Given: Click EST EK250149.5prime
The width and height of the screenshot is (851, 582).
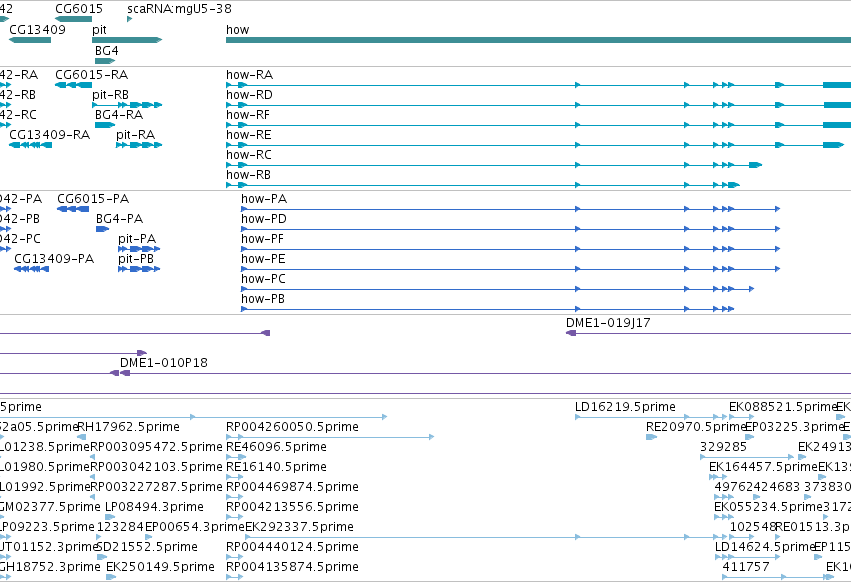Looking at the screenshot, I should [x=160, y=567].
